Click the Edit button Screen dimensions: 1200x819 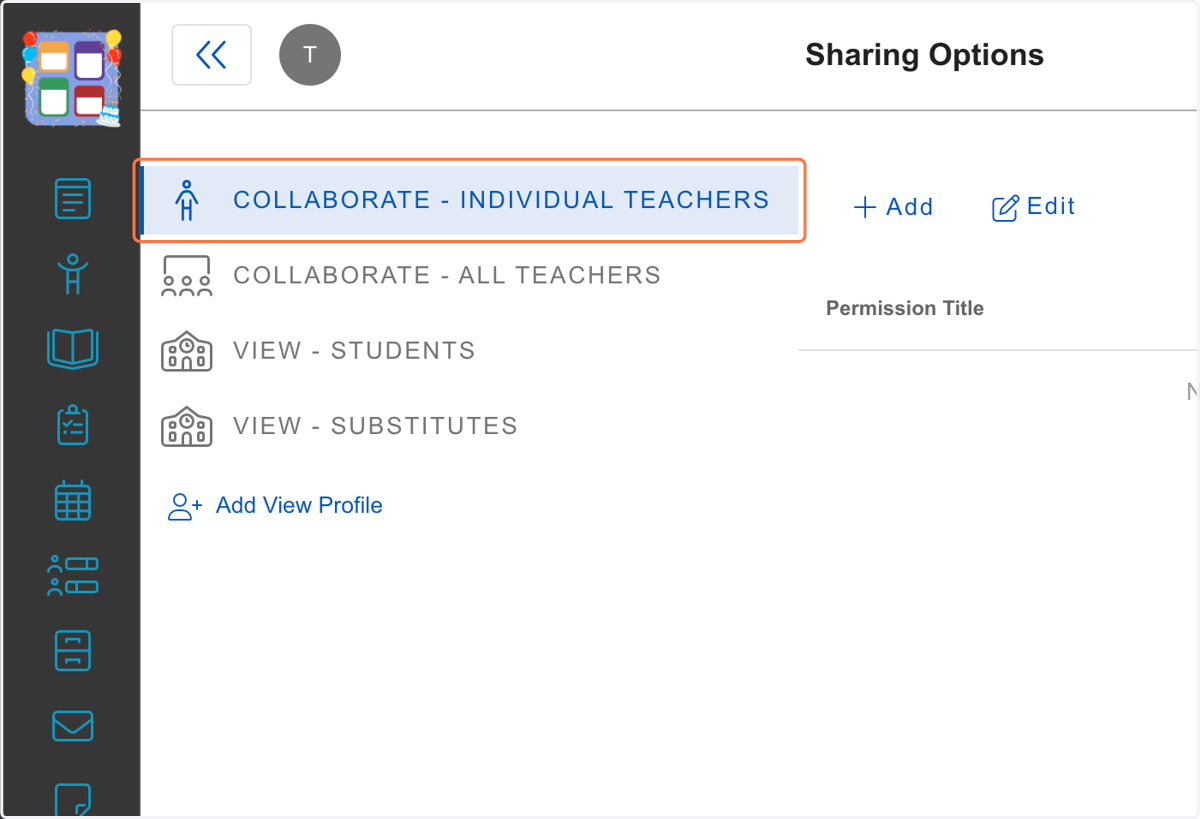point(1033,207)
